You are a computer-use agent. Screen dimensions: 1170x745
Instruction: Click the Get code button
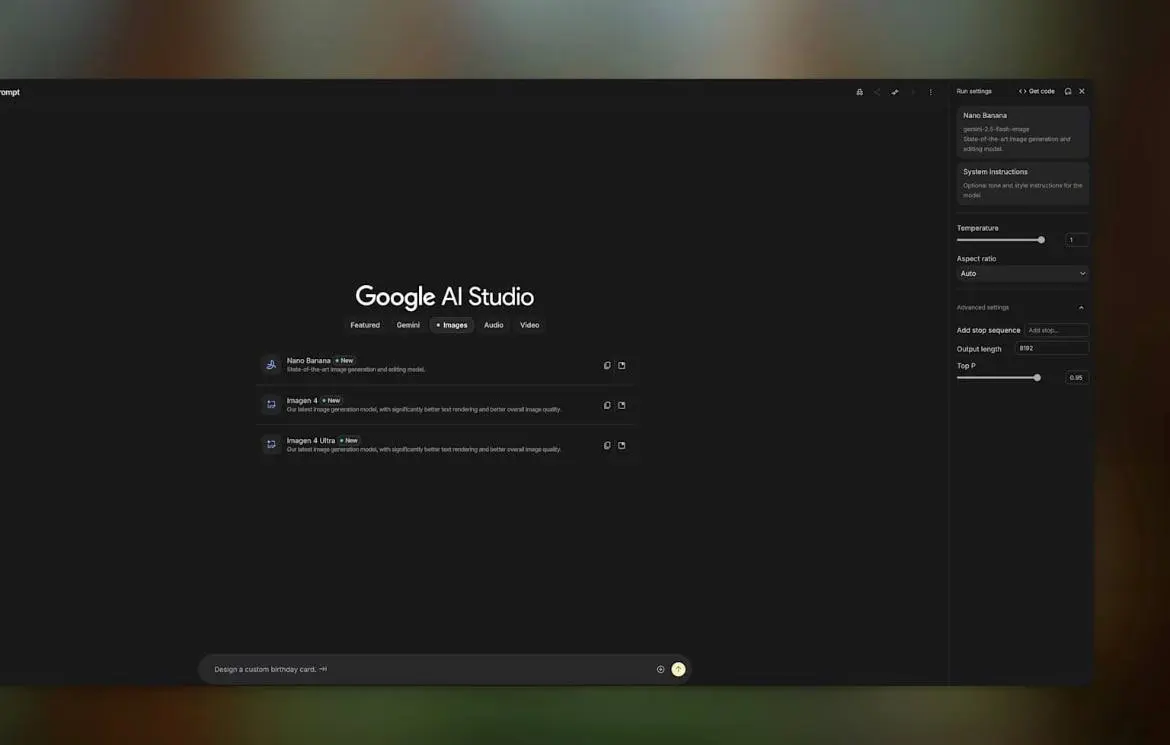[x=1036, y=91]
